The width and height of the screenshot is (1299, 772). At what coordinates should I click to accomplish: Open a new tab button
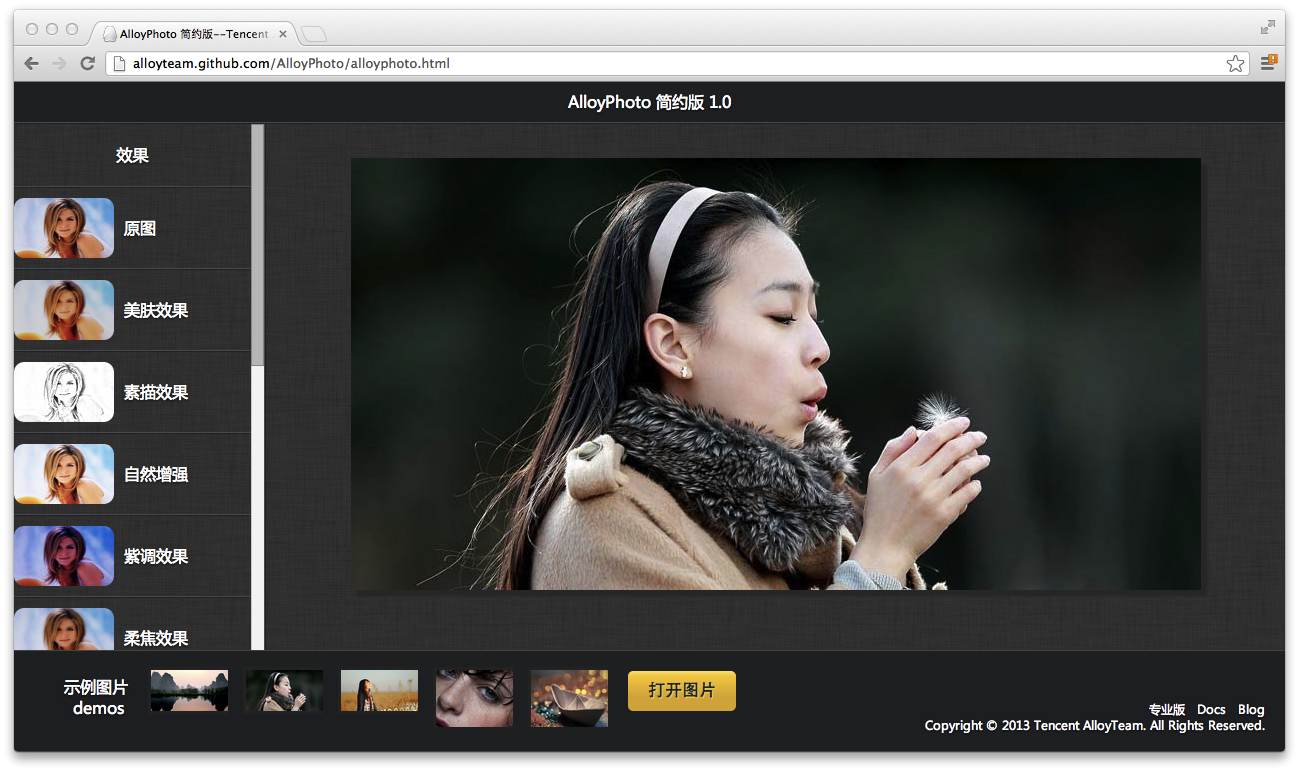pos(314,35)
